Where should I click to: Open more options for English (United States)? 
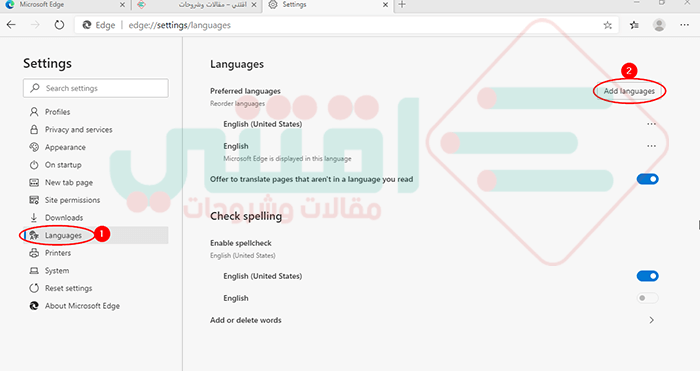click(651, 124)
